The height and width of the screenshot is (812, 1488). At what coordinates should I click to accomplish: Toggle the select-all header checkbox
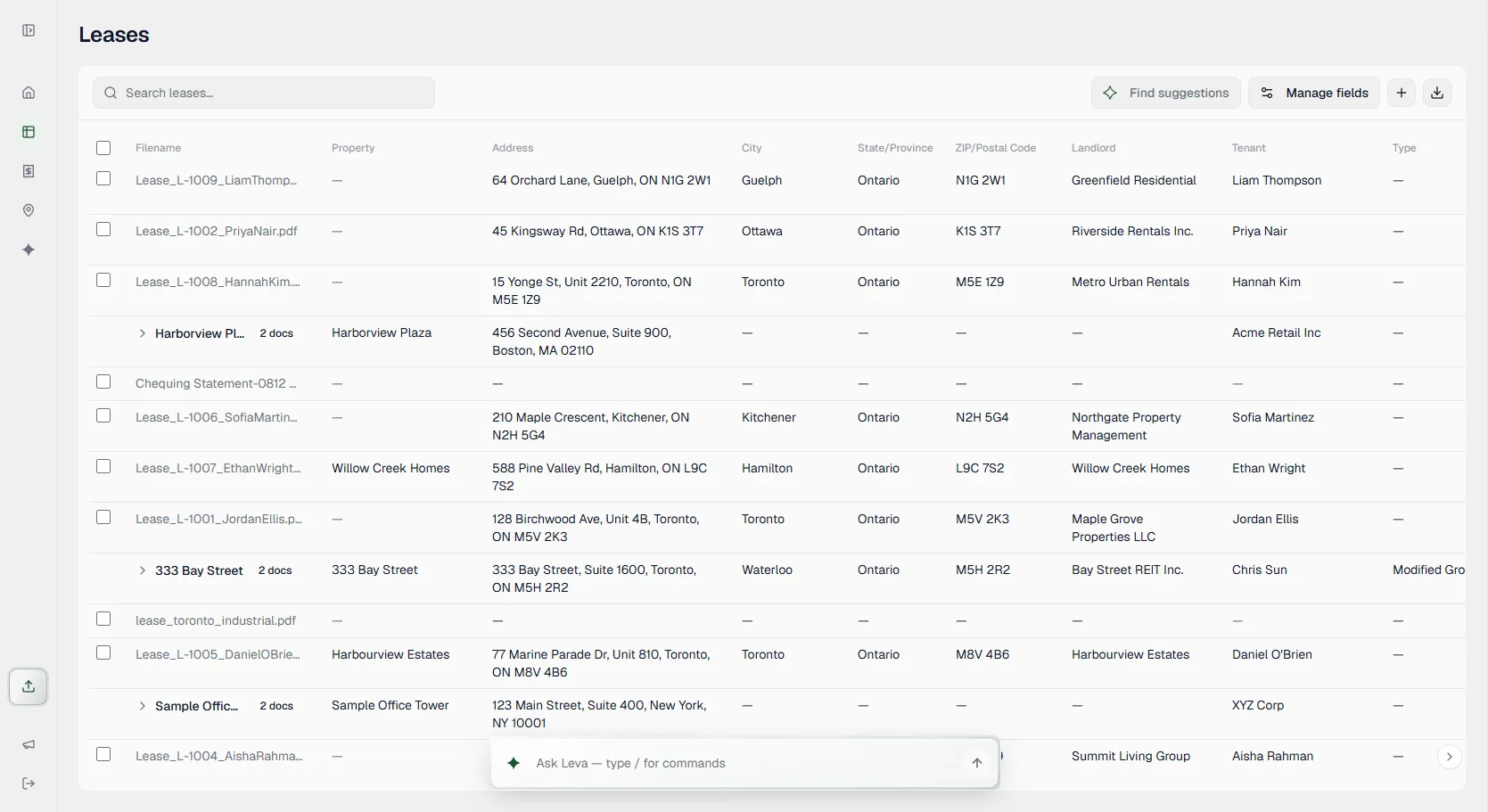coord(103,148)
